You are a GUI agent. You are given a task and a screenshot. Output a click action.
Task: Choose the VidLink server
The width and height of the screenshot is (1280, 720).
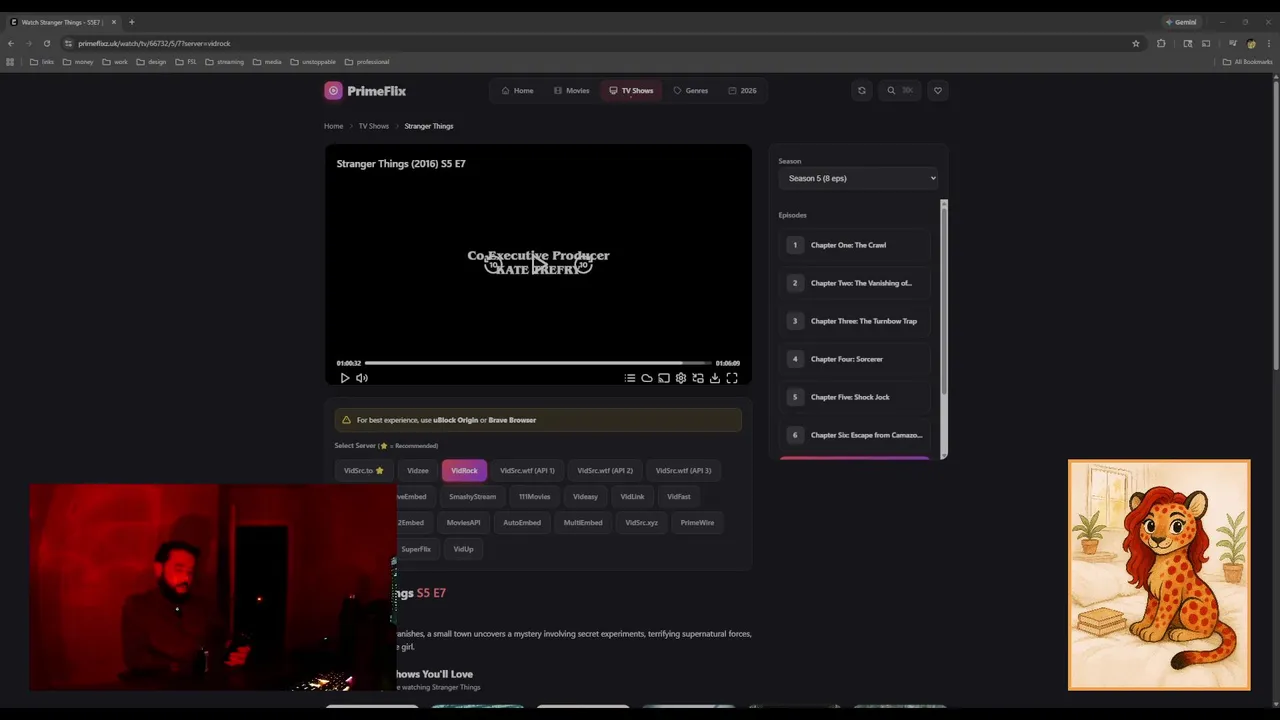632,496
